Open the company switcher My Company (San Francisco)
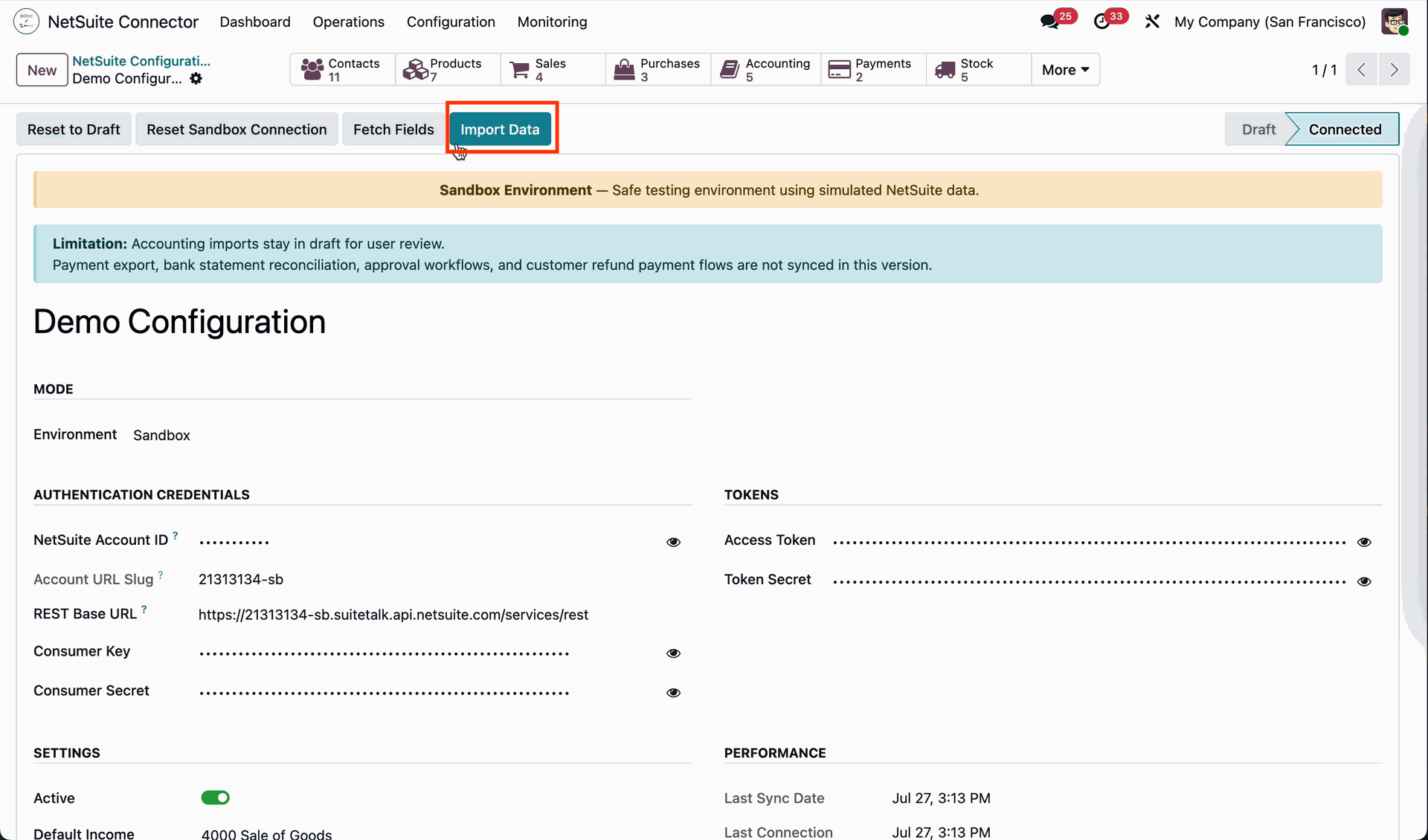The width and height of the screenshot is (1428, 840). (1270, 22)
